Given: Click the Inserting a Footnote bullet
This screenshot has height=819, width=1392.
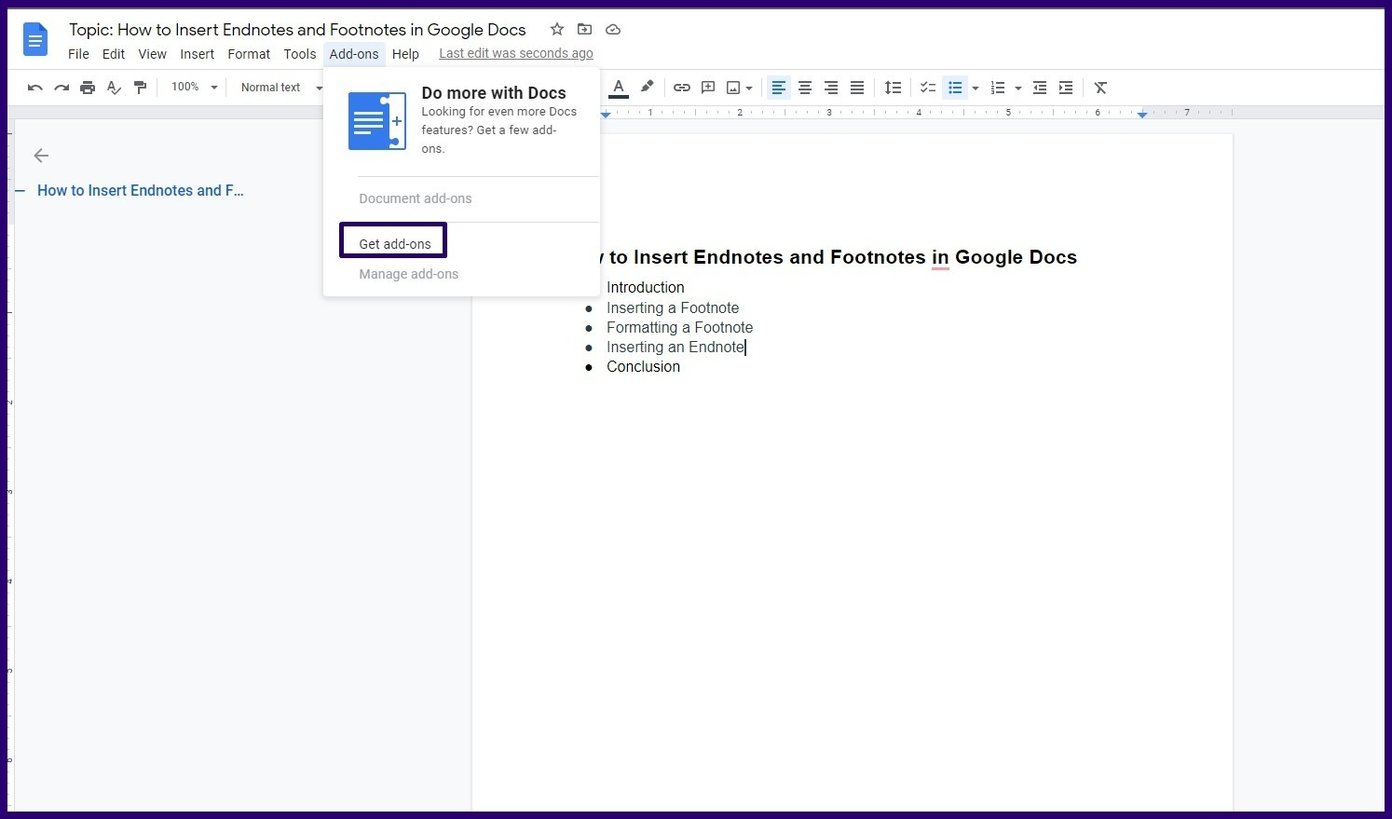Looking at the screenshot, I should click(x=673, y=308).
